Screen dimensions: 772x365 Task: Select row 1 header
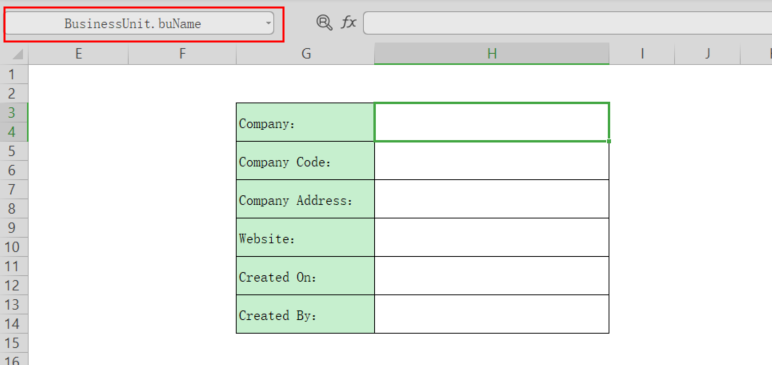(x=14, y=74)
